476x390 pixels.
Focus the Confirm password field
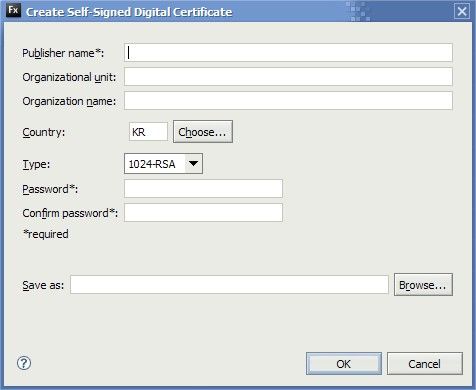203,213
